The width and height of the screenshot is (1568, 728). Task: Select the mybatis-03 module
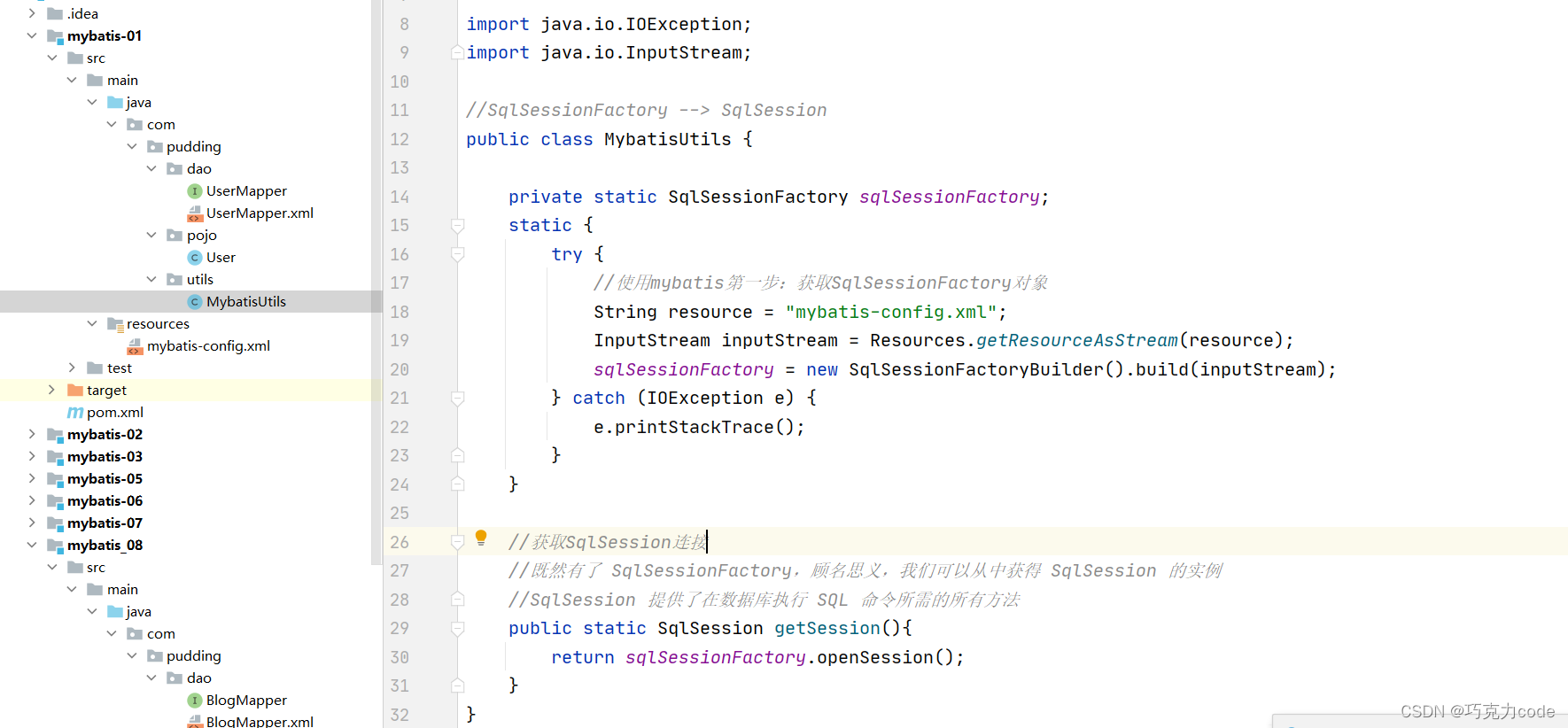105,457
